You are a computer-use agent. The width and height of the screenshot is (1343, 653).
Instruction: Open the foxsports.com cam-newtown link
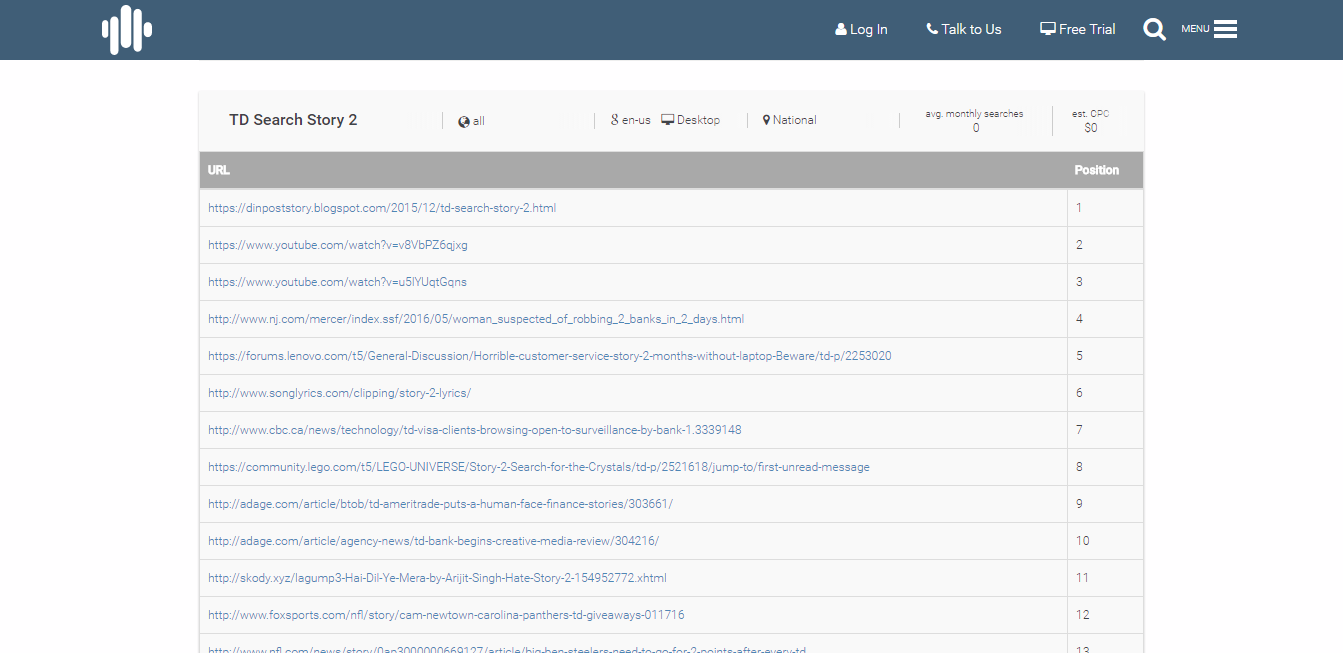446,615
